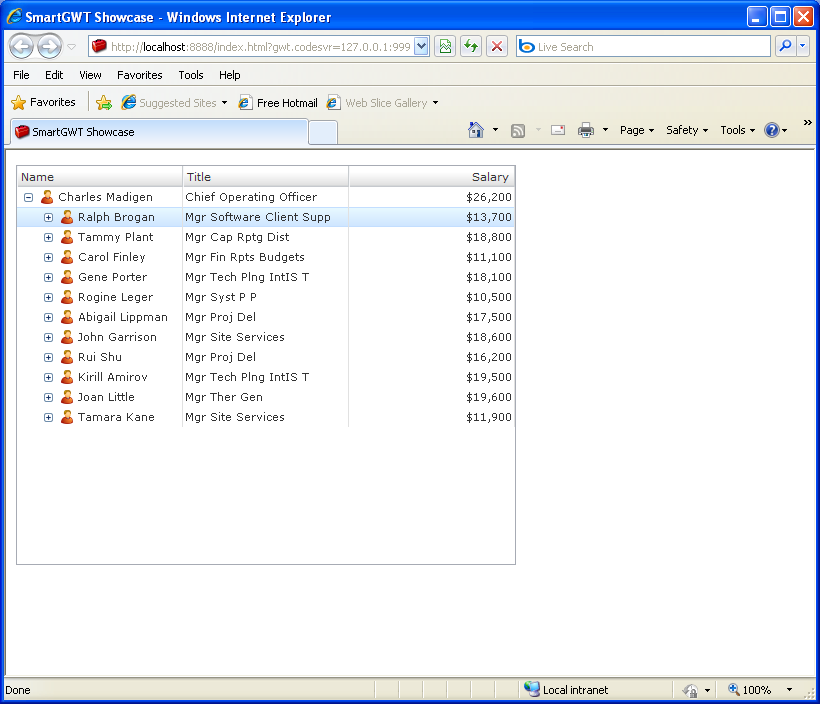
Task: Click the Read Mail envelope icon
Action: [558, 130]
